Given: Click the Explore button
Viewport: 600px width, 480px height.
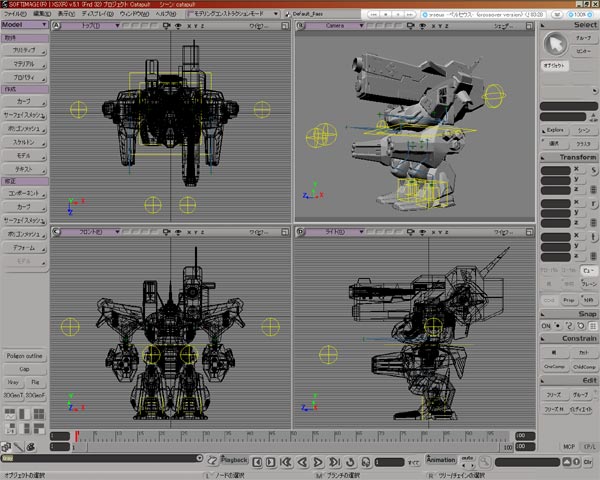Looking at the screenshot, I should pyautogui.click(x=555, y=130).
